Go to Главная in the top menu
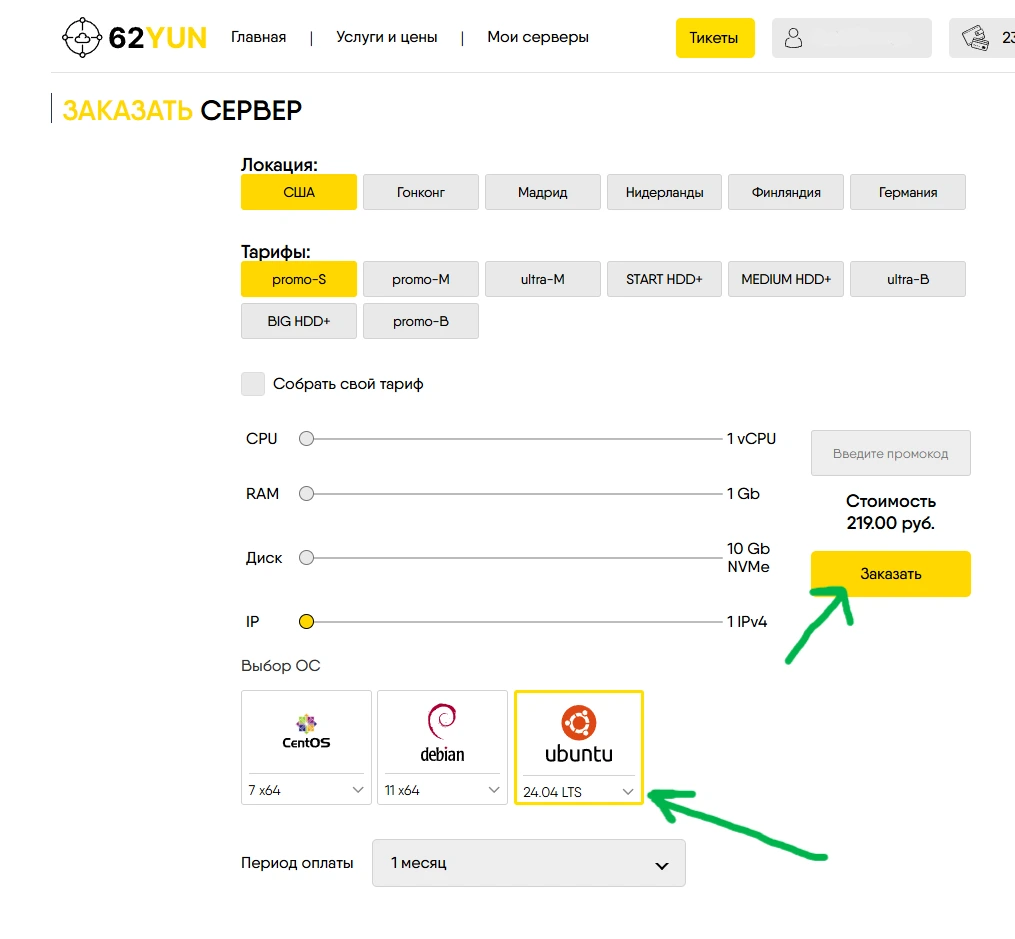 click(x=258, y=38)
